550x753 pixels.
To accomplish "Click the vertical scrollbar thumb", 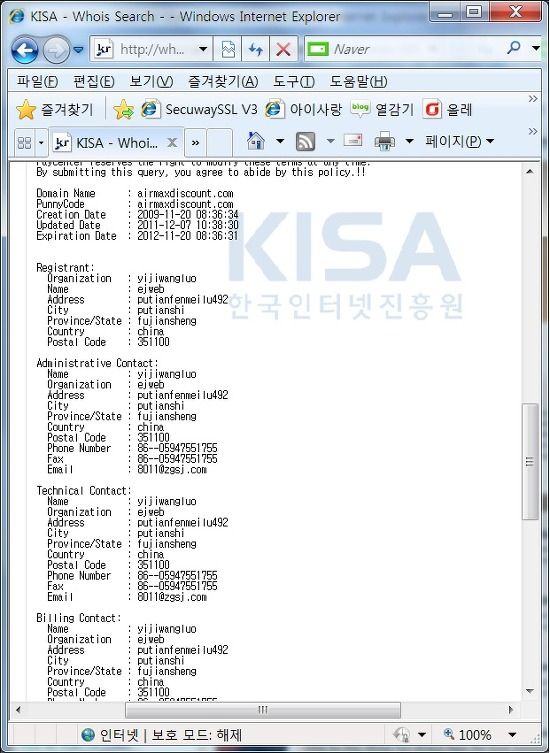I will click(x=530, y=462).
